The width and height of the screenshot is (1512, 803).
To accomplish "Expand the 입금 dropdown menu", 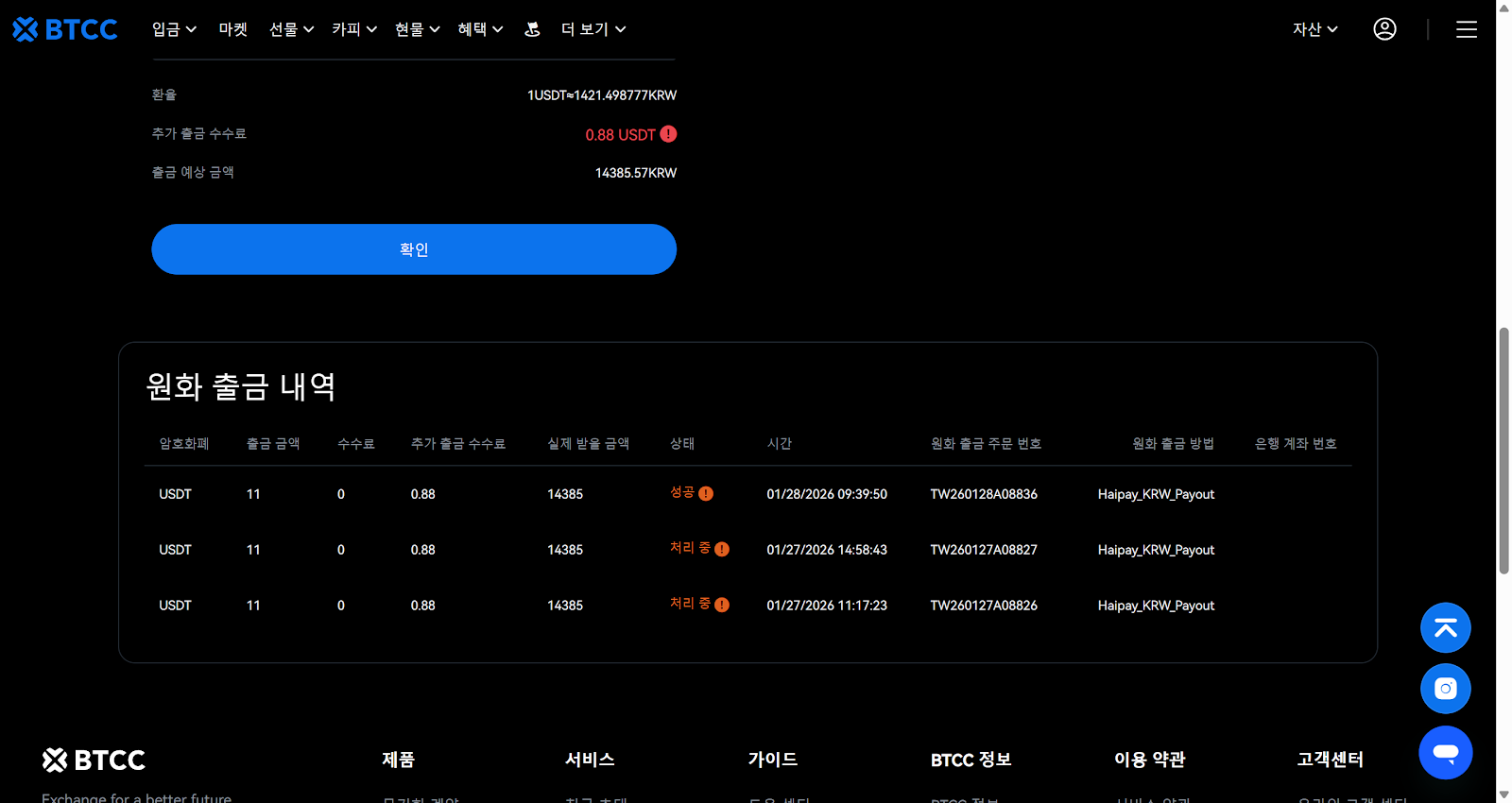I will (x=174, y=29).
